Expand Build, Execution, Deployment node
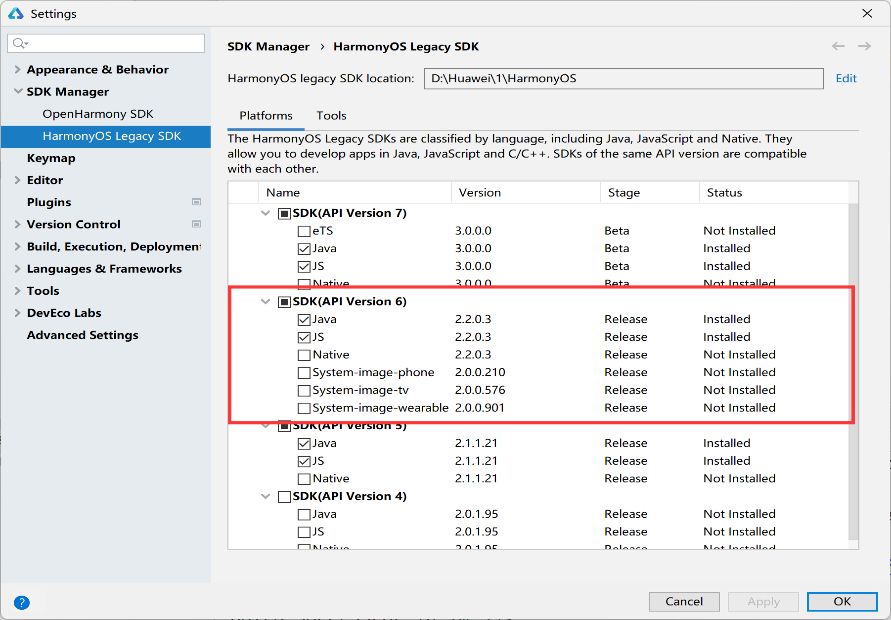This screenshot has width=891, height=620. tap(17, 246)
